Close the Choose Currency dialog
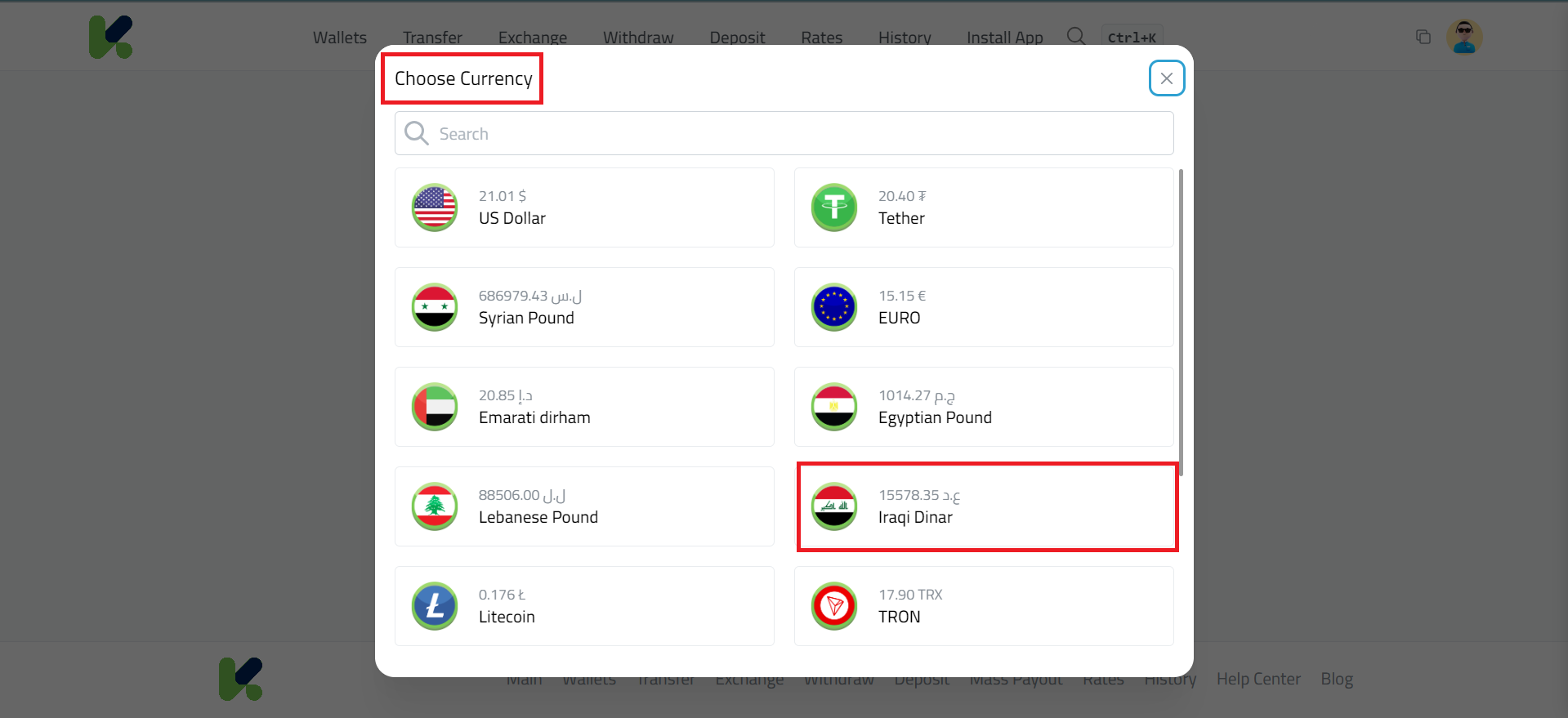This screenshot has width=1568, height=718. pos(1167,78)
